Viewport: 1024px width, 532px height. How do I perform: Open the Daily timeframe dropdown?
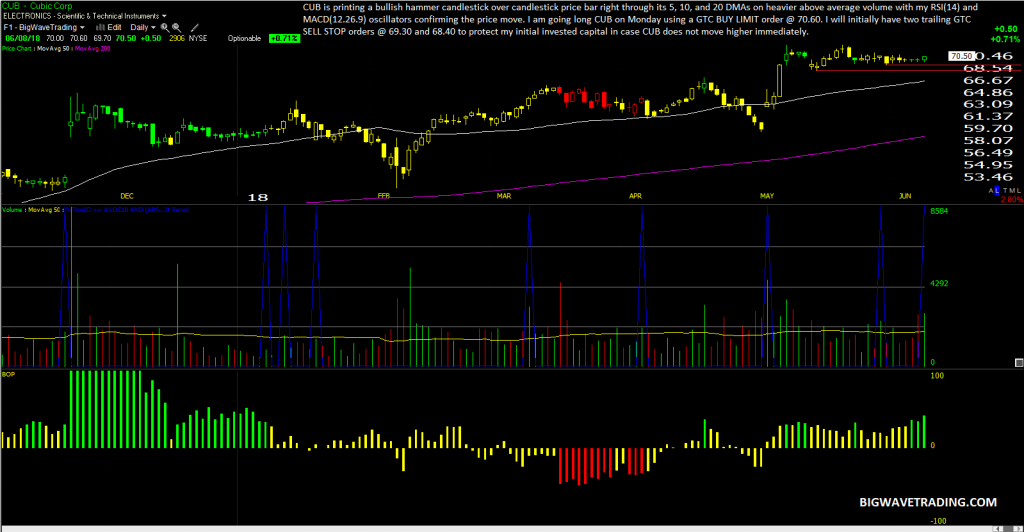143,27
